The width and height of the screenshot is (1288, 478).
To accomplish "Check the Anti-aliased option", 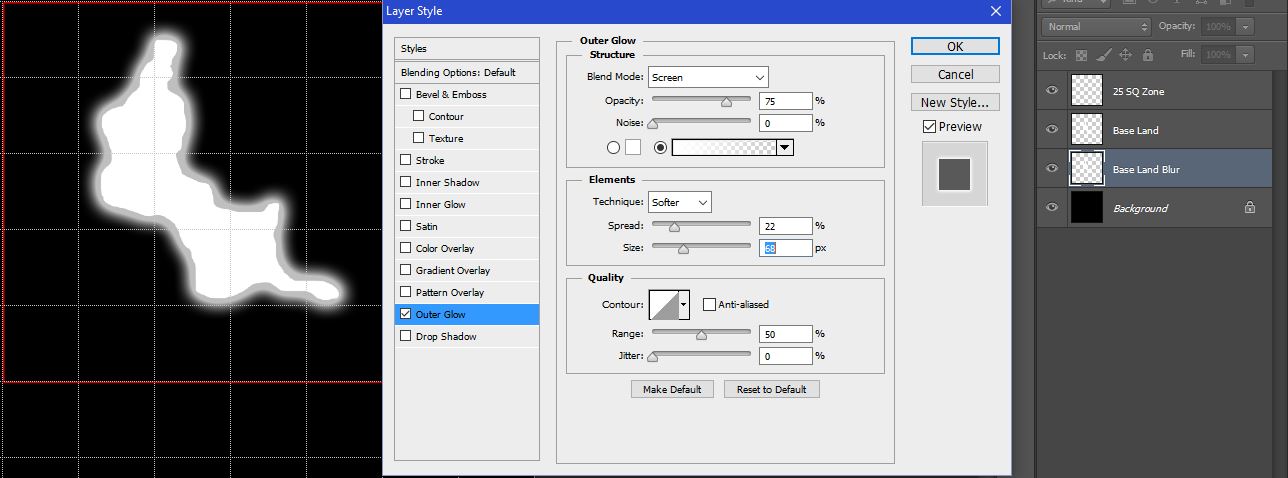I will 709,304.
